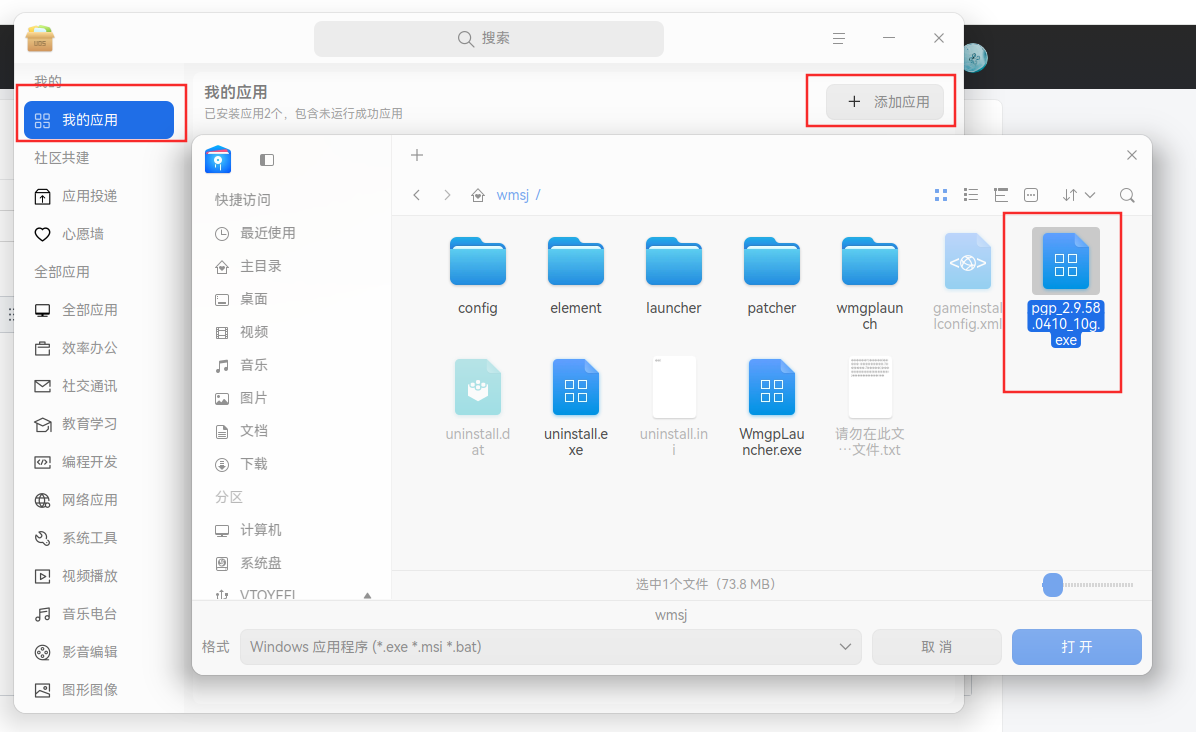Close the file chooser dialog
1196x732 pixels.
click(1132, 155)
